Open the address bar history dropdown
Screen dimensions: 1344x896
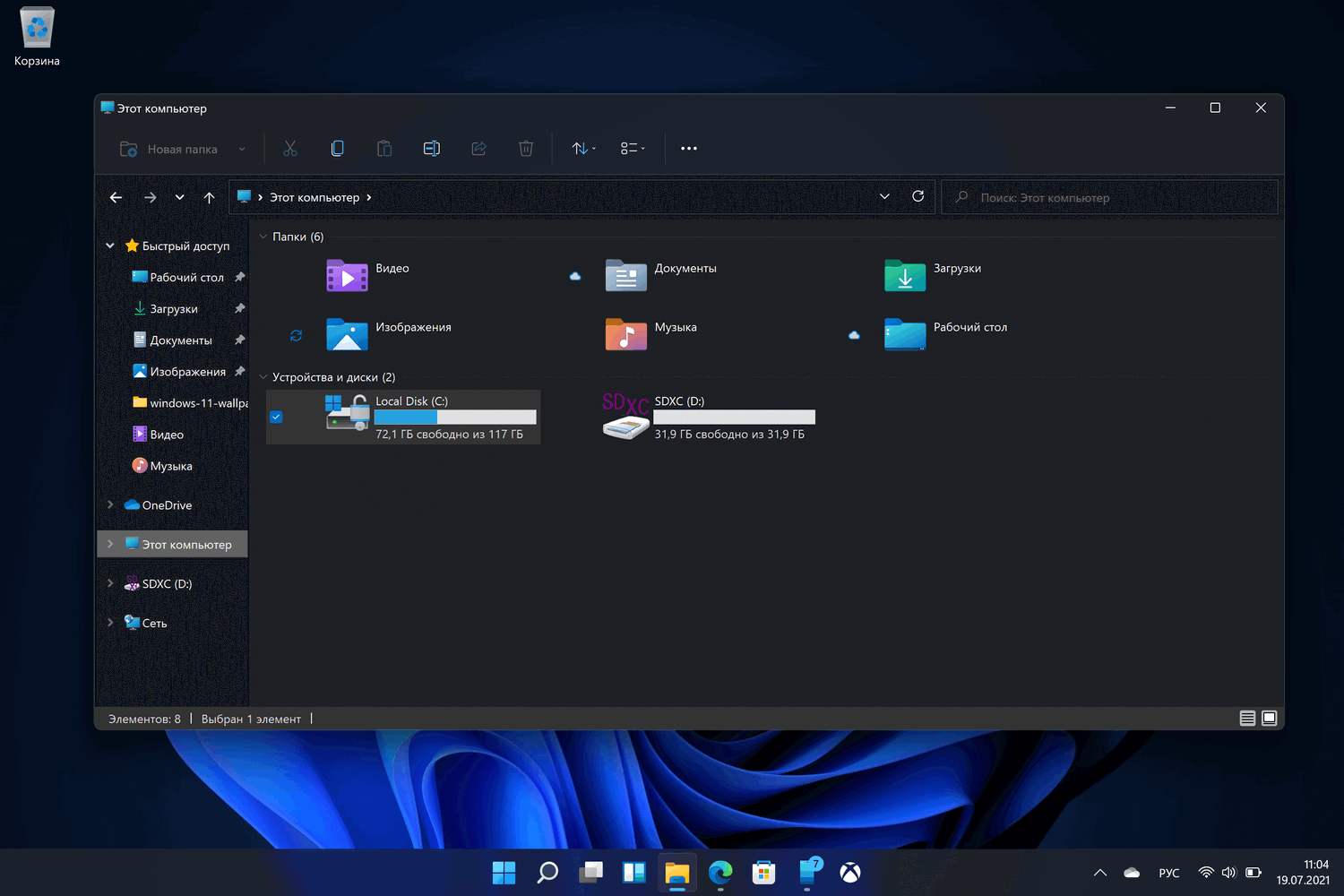[884, 197]
